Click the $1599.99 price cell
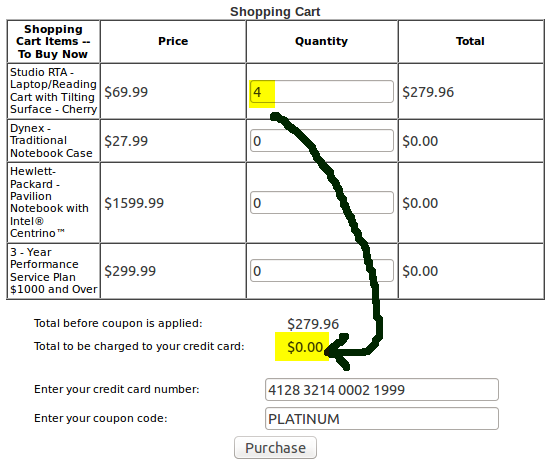The image size is (546, 476). [134, 203]
